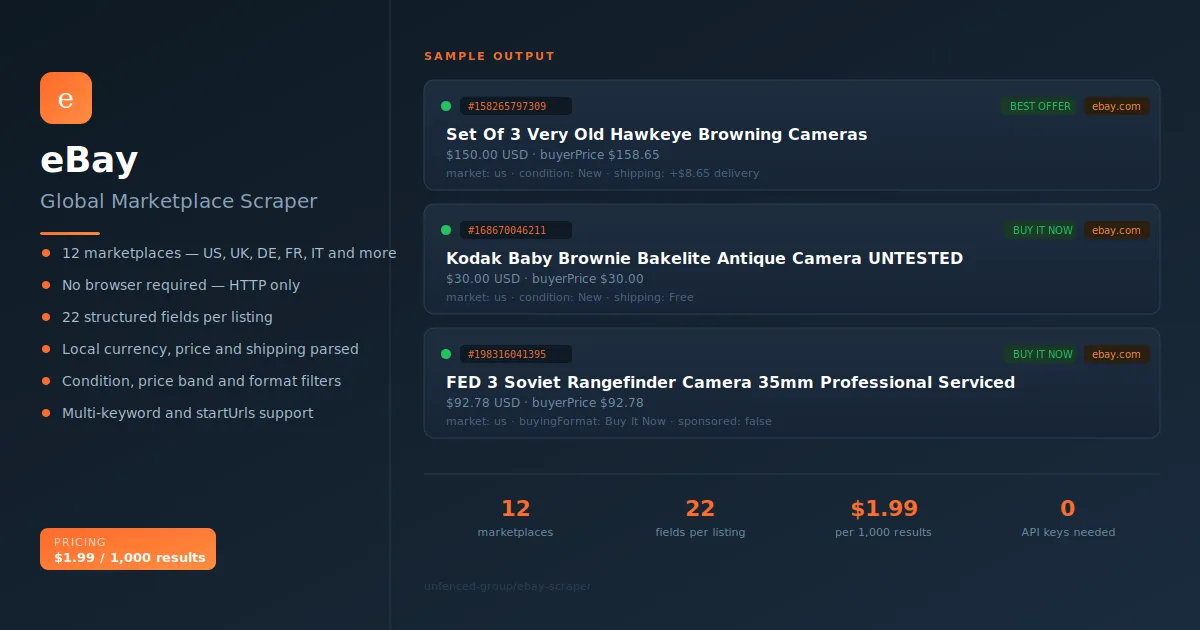Click the price line '$150.00 USD · buyerPrice $158.65'
The height and width of the screenshot is (630, 1200).
(x=553, y=155)
